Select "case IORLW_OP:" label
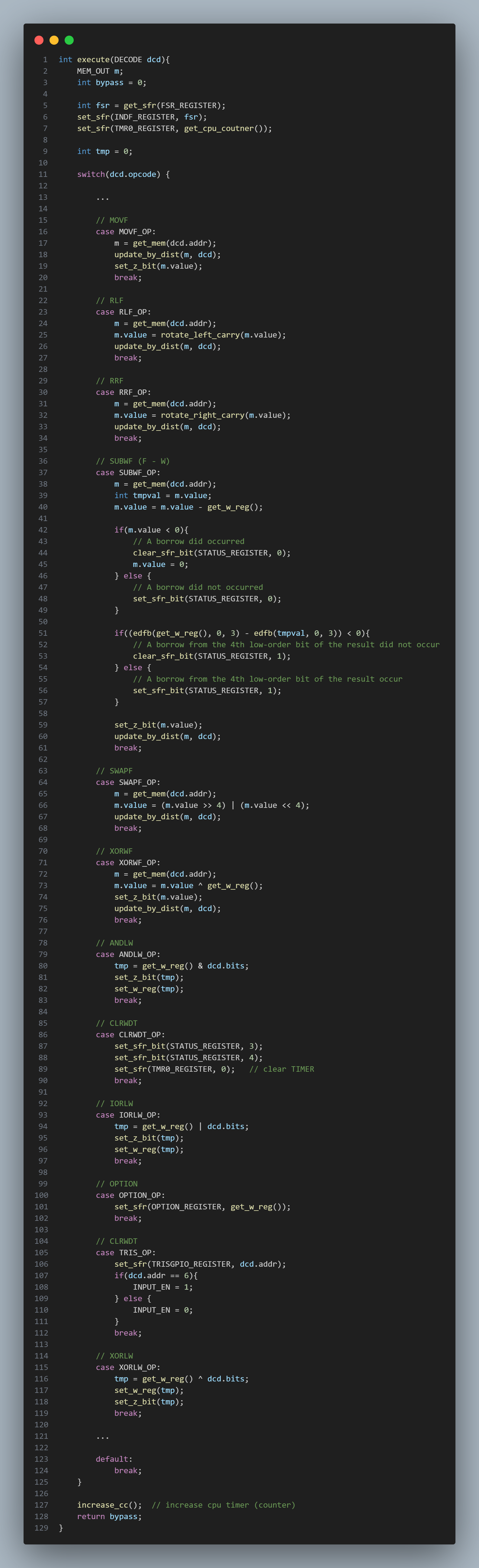 coord(128,1115)
